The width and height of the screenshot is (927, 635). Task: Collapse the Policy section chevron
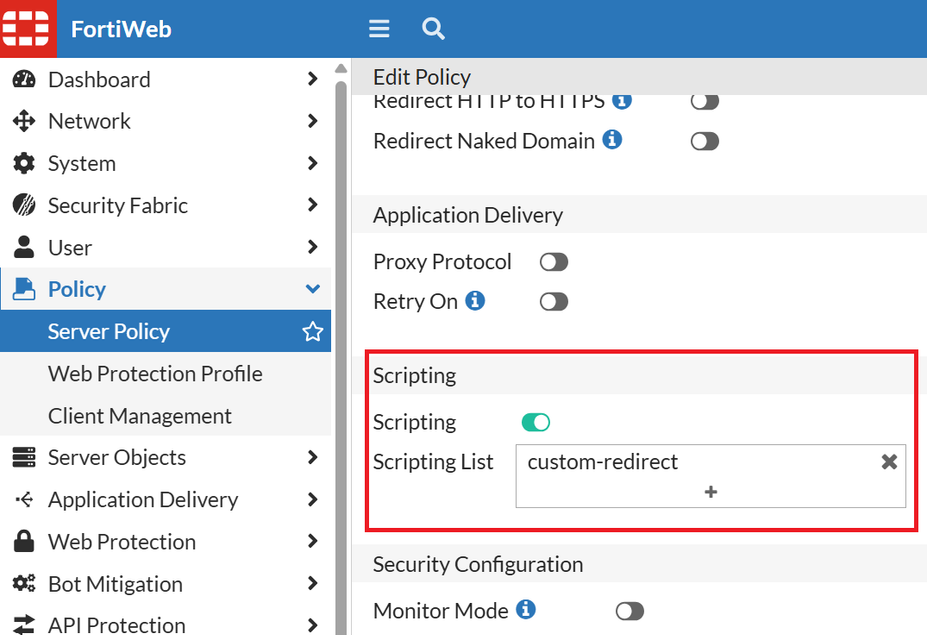(313, 289)
